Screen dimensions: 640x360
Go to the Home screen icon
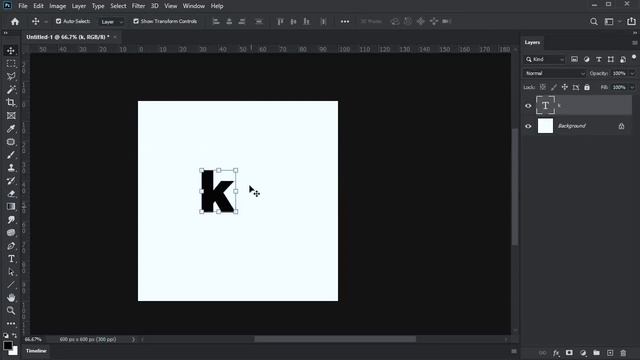(x=15, y=22)
